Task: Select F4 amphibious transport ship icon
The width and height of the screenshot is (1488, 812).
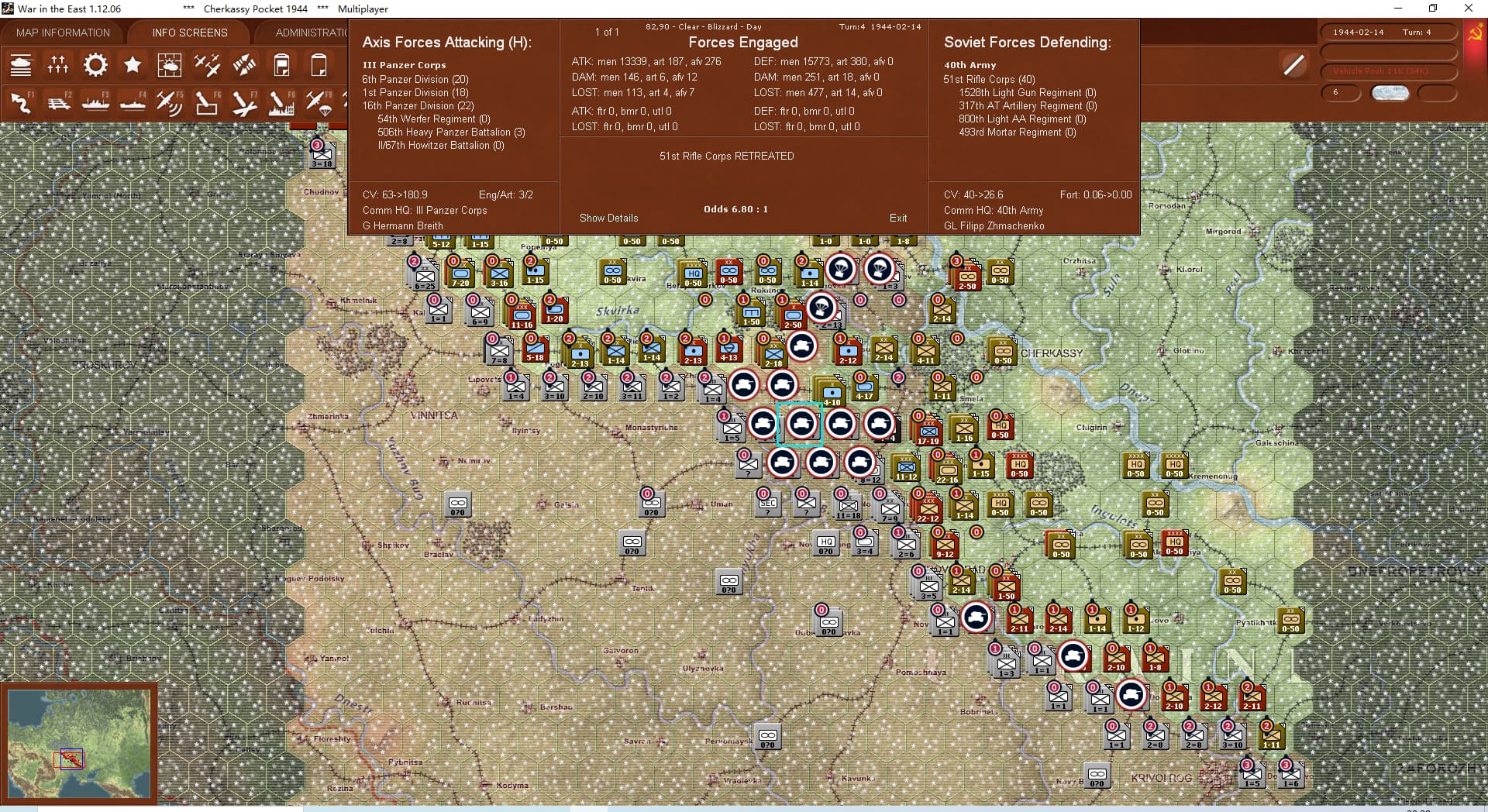Action: (x=133, y=102)
